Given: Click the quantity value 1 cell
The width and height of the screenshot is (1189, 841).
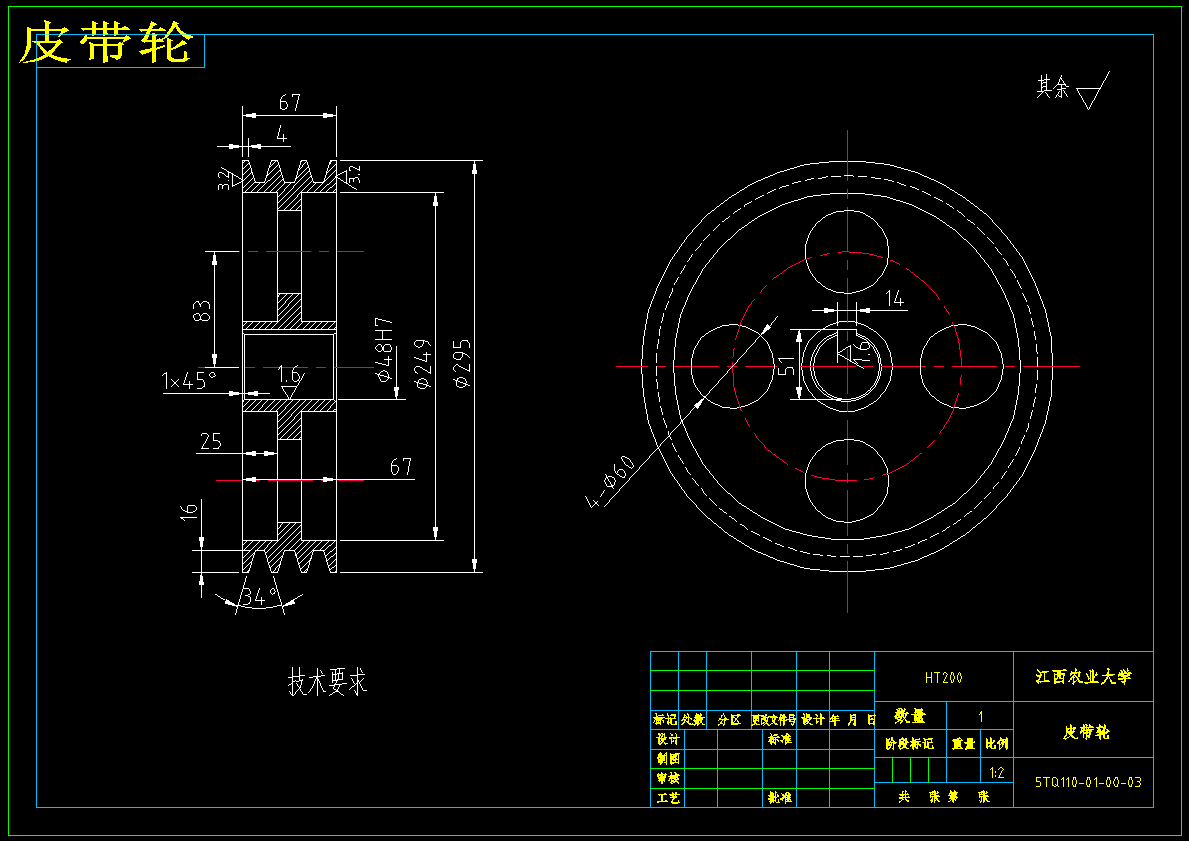Looking at the screenshot, I should (x=980, y=716).
